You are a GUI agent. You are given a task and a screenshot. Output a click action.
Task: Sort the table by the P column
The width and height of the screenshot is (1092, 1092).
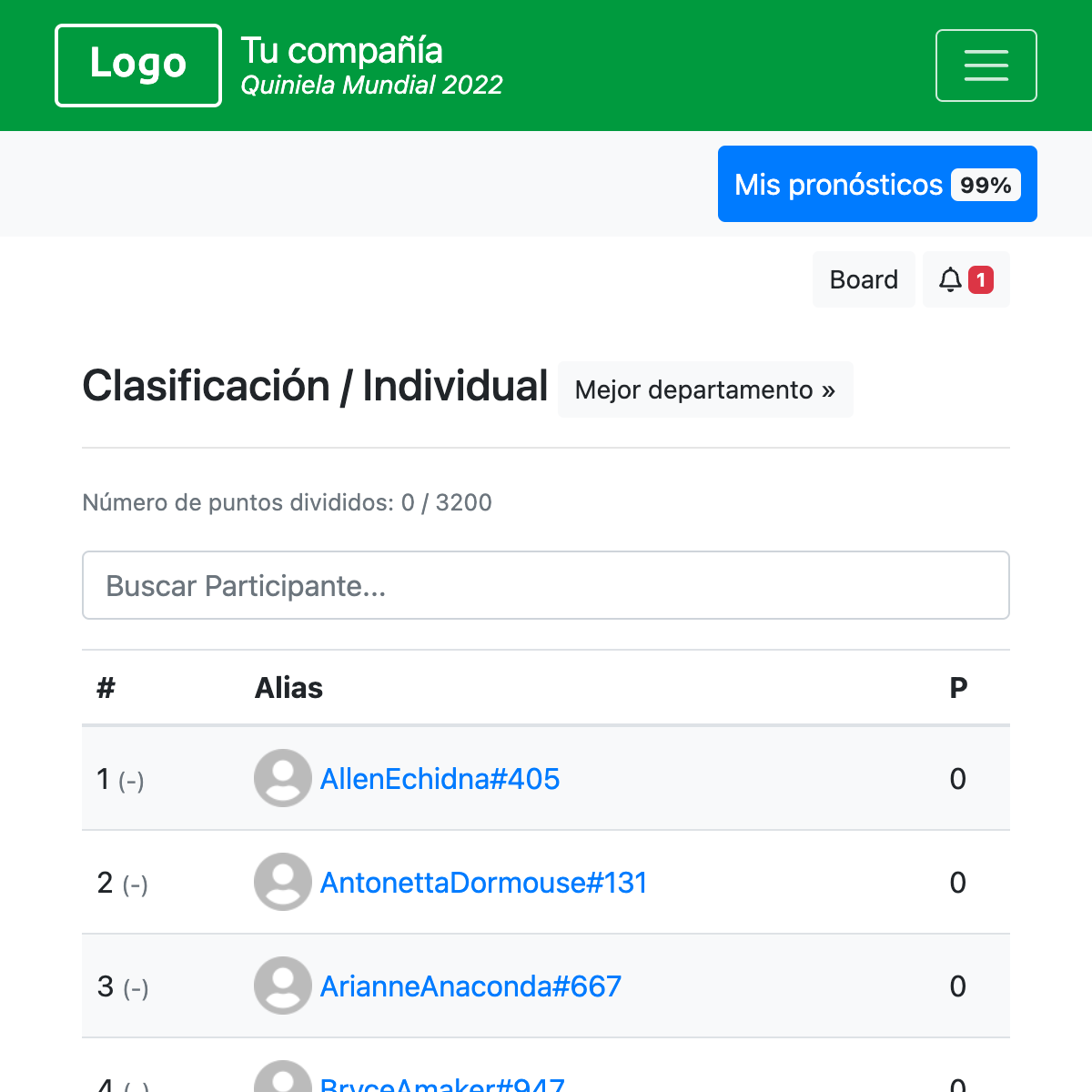(958, 687)
